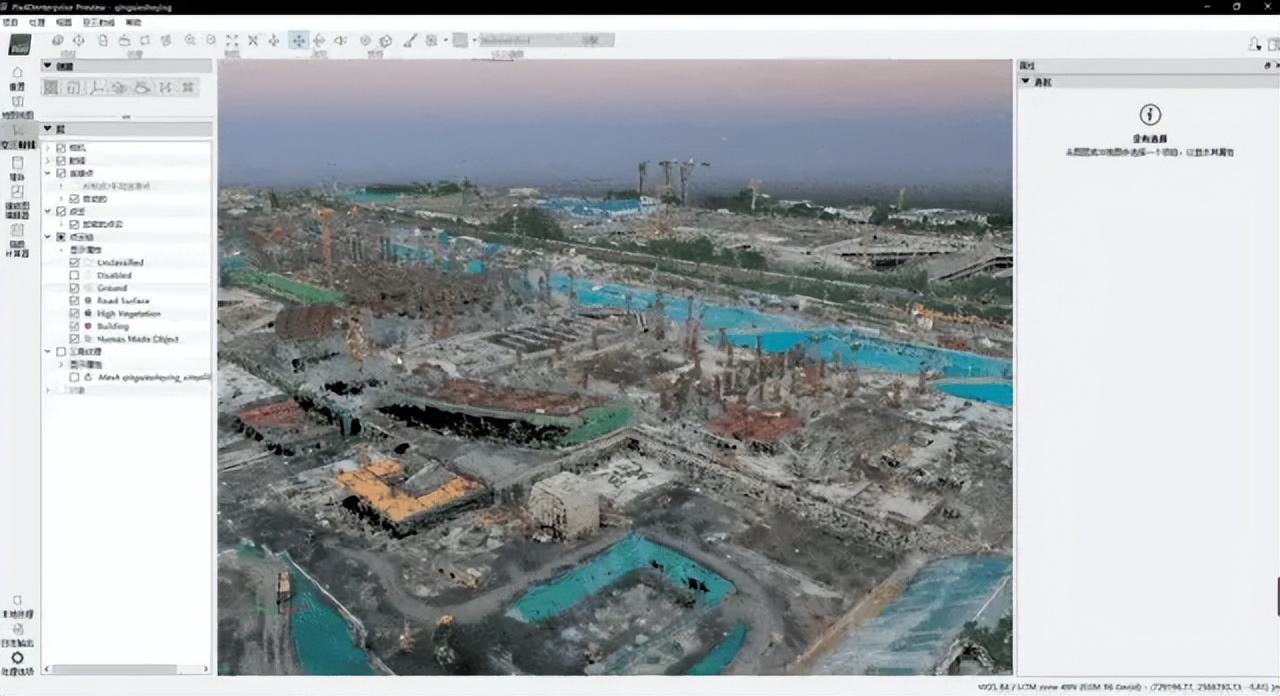1280x696 pixels.
Task: Click the zoom in magnifier toolbar icon
Action: point(189,41)
